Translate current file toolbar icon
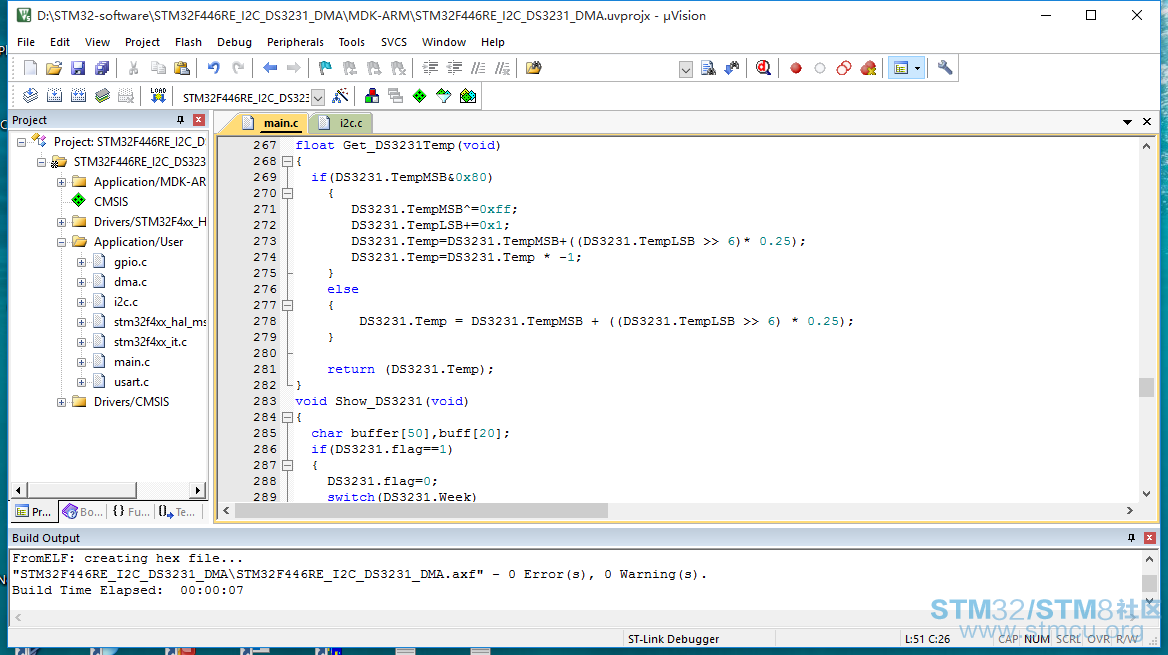Image resolution: width=1168 pixels, height=655 pixels. [31, 95]
